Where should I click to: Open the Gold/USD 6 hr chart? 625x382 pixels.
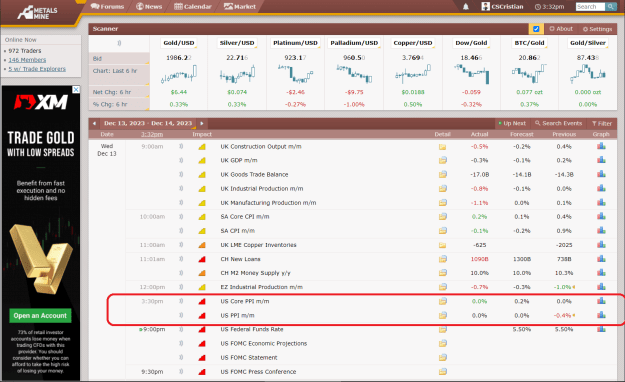tap(179, 74)
